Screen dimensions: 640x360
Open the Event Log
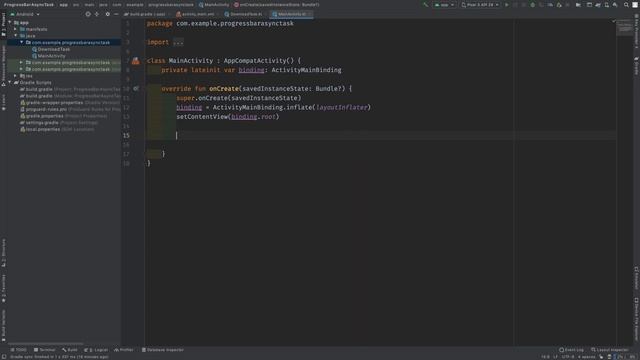[571, 350]
